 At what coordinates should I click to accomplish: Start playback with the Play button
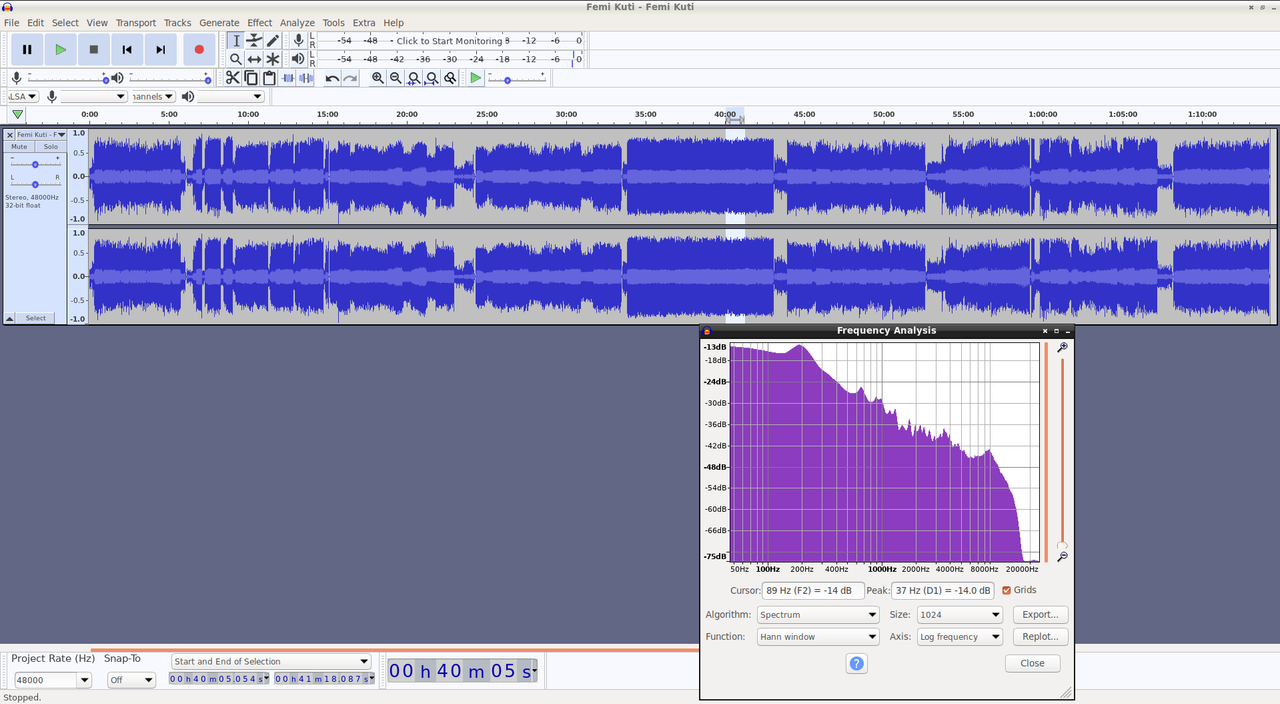coord(60,49)
